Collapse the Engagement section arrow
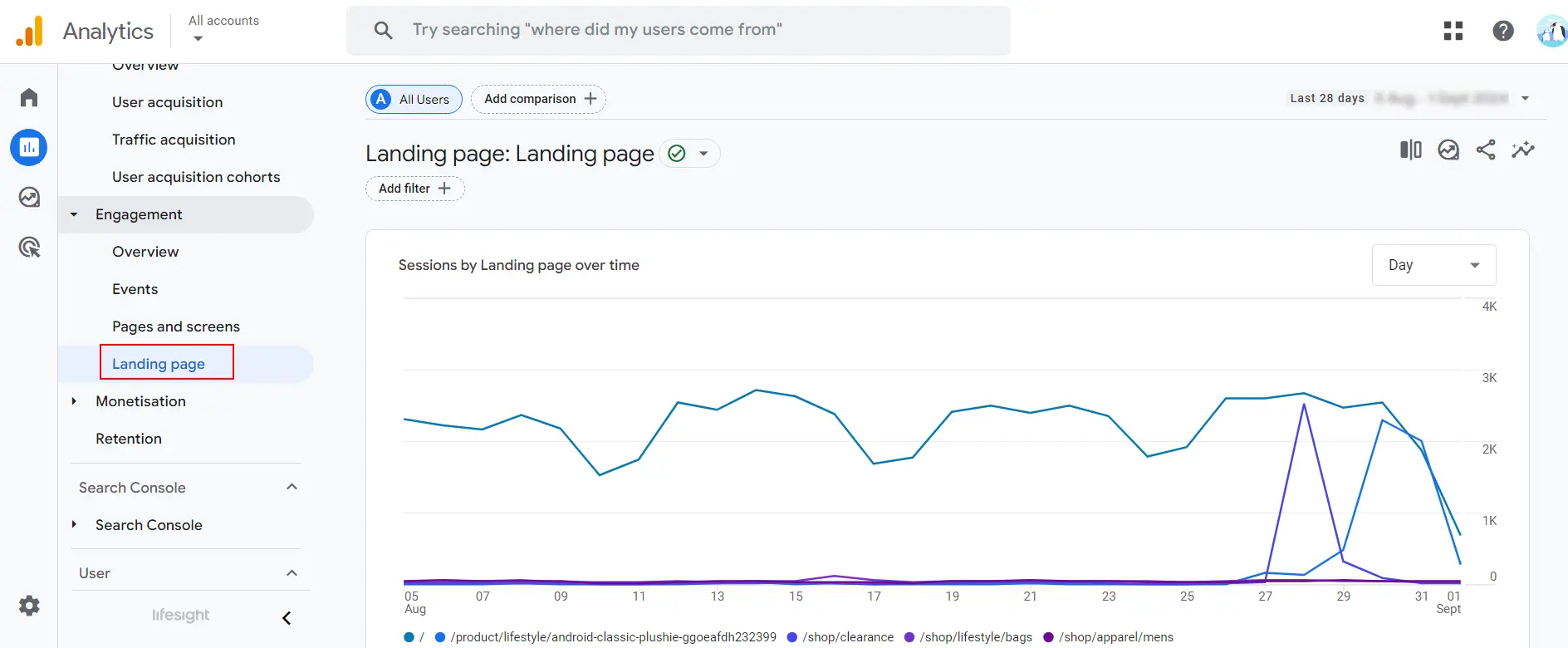Viewport: 1568px width, 648px height. click(74, 214)
